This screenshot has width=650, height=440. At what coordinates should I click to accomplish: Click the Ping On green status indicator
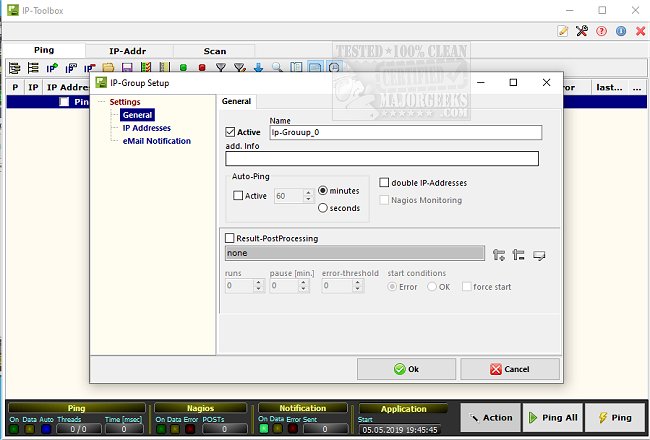click(14, 429)
